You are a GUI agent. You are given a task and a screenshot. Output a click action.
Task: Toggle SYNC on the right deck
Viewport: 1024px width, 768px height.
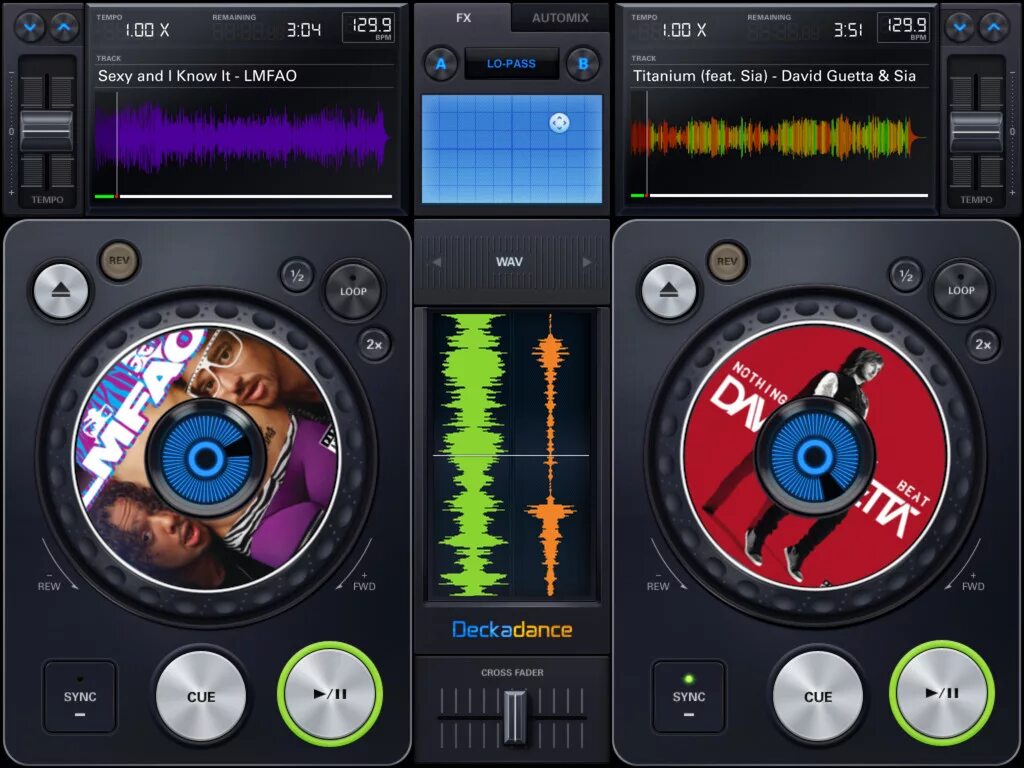(x=688, y=697)
